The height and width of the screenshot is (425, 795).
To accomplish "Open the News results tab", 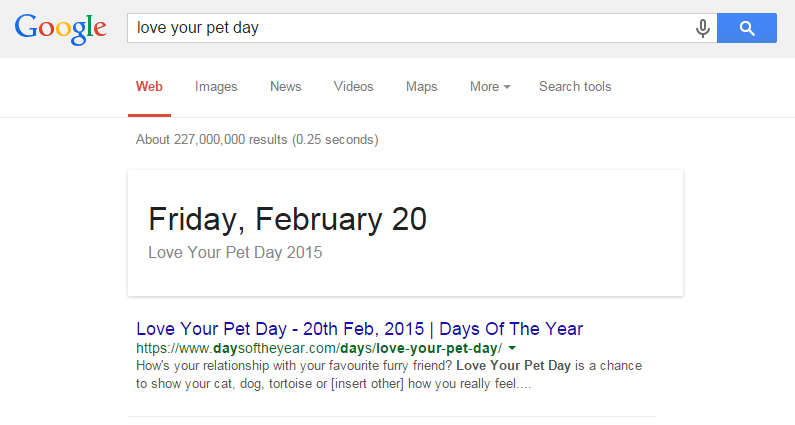I will pos(285,87).
